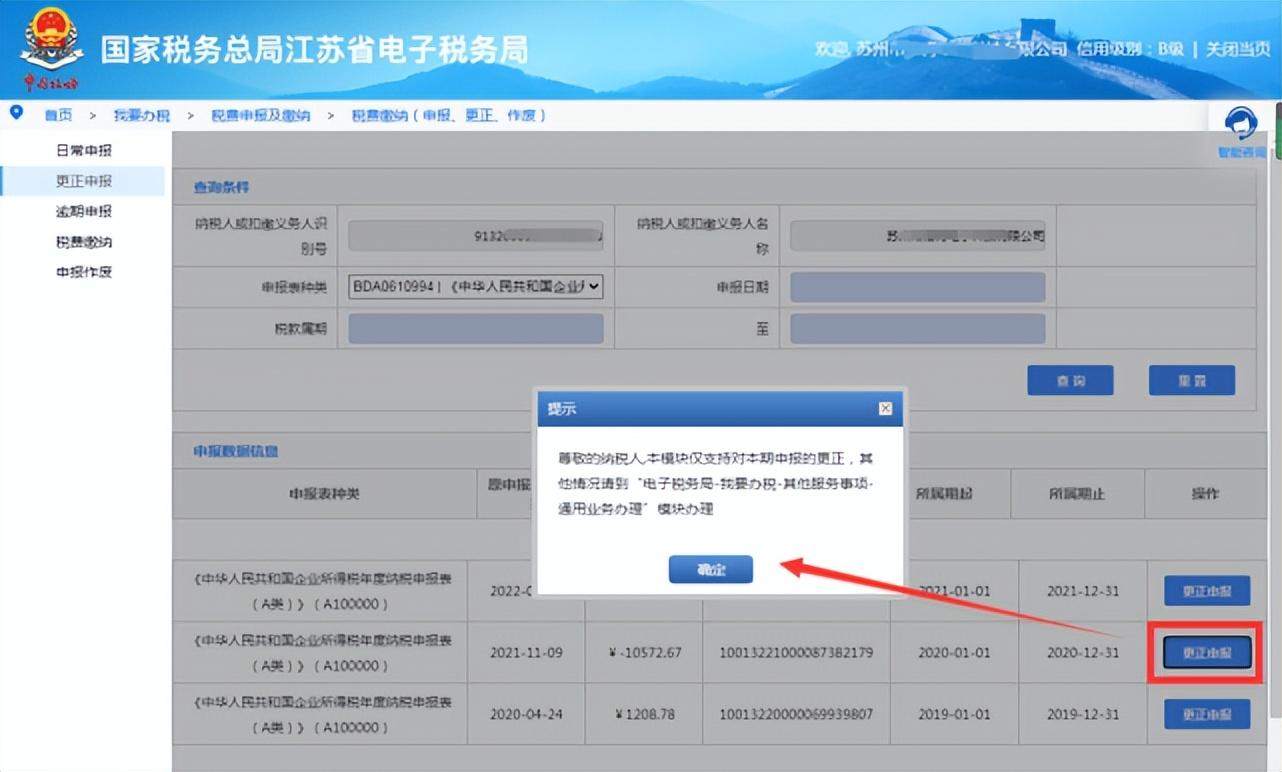The height and width of the screenshot is (772, 1282).
Task: Open 税费申报及缴纳 breadcrumb link
Action: pyautogui.click(x=260, y=115)
